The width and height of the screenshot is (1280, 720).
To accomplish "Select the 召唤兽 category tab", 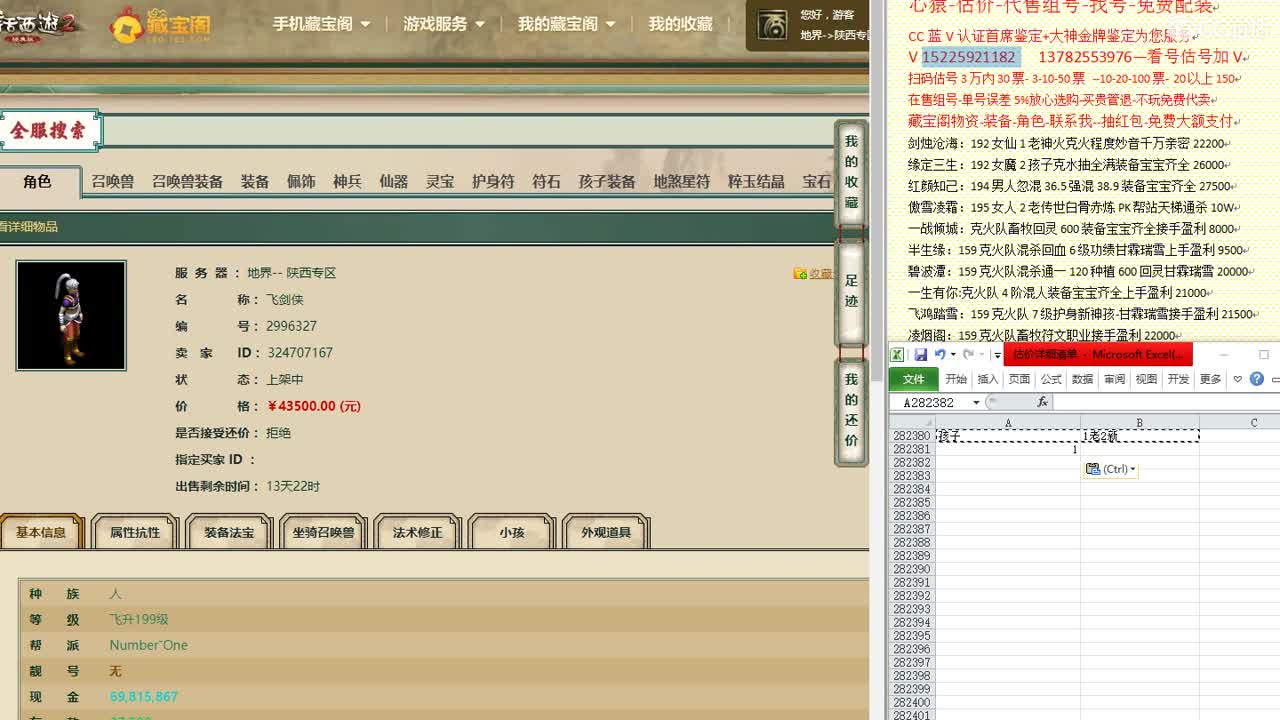I will tap(112, 182).
